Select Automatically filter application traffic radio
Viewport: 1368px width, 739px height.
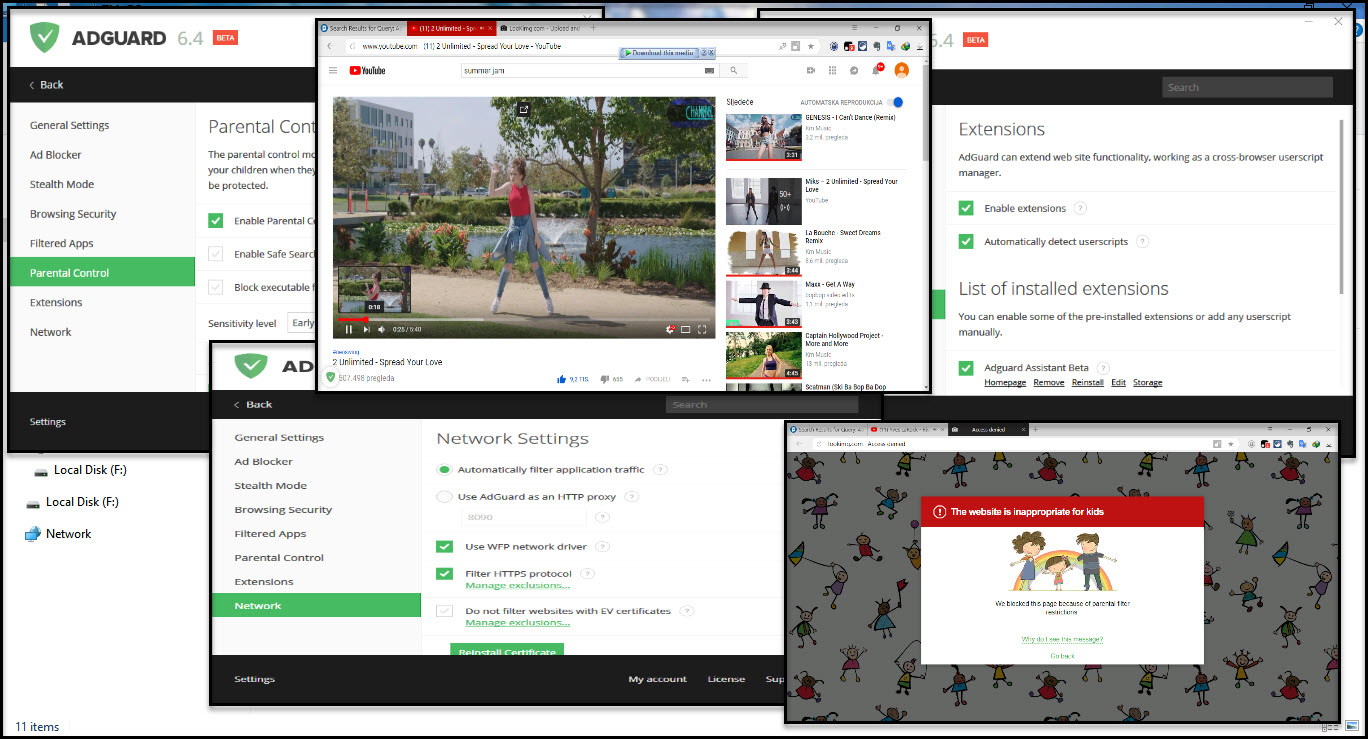pos(444,469)
